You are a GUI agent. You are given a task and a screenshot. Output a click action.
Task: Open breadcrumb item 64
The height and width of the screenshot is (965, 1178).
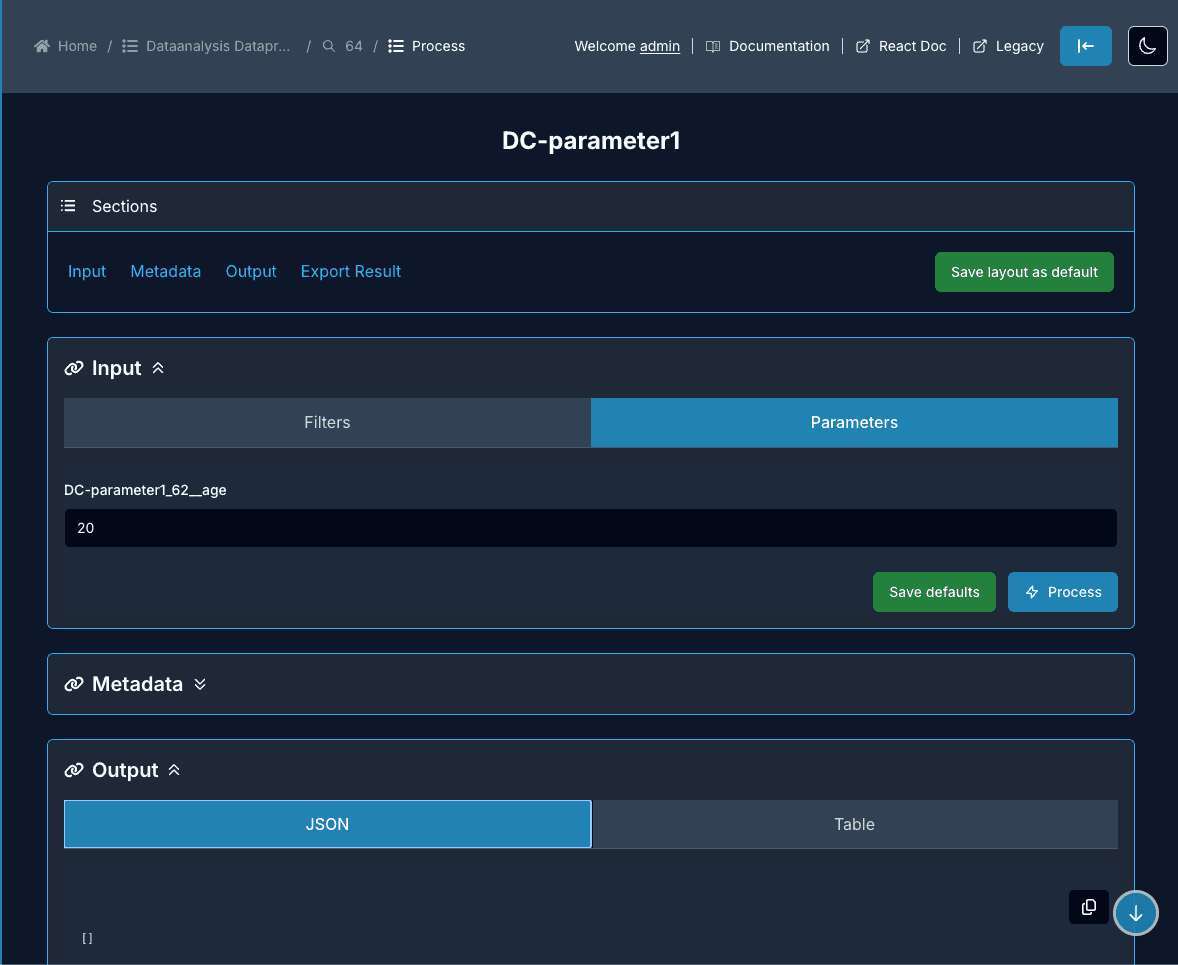(354, 46)
